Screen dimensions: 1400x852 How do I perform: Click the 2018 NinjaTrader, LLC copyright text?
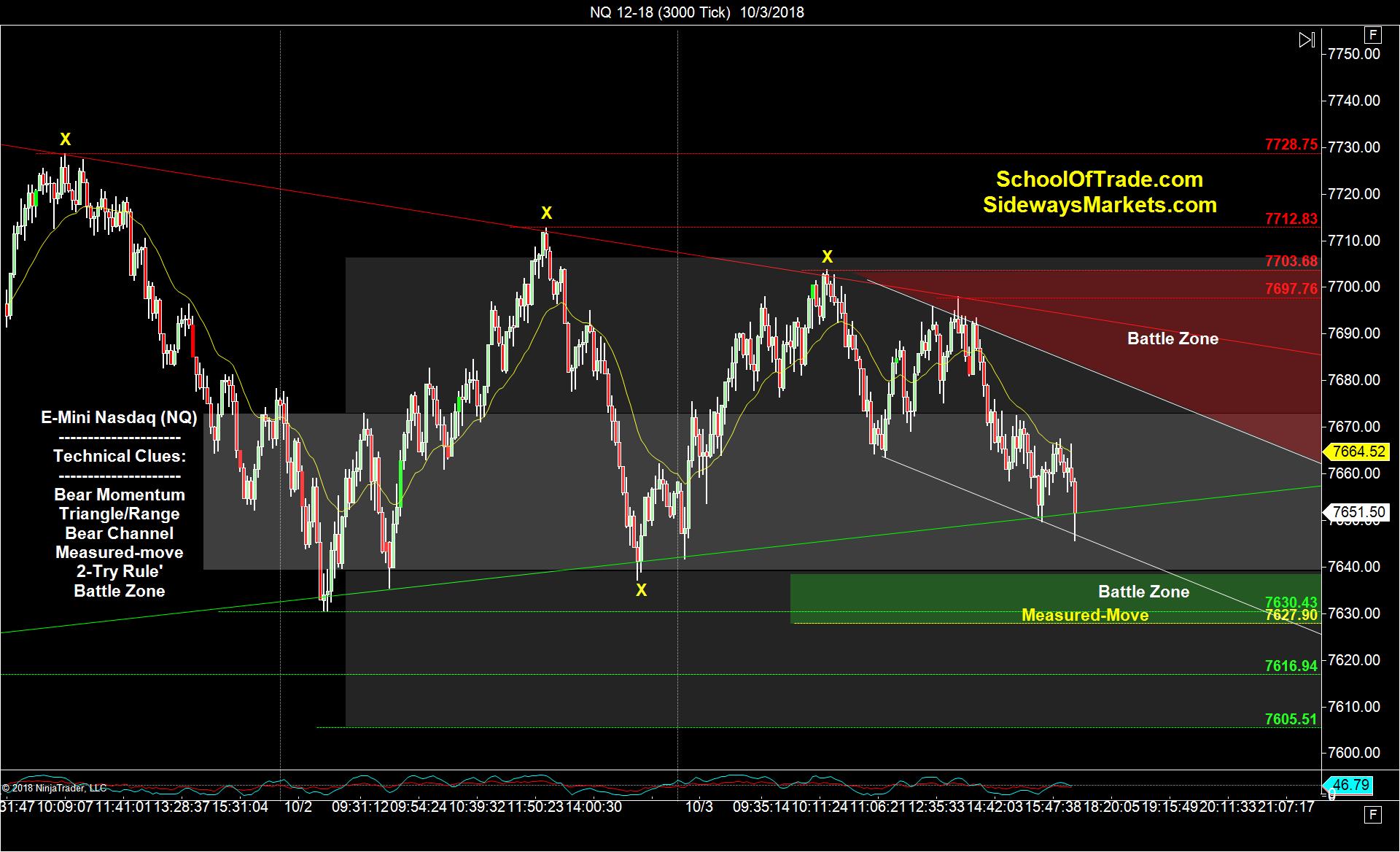click(x=54, y=788)
